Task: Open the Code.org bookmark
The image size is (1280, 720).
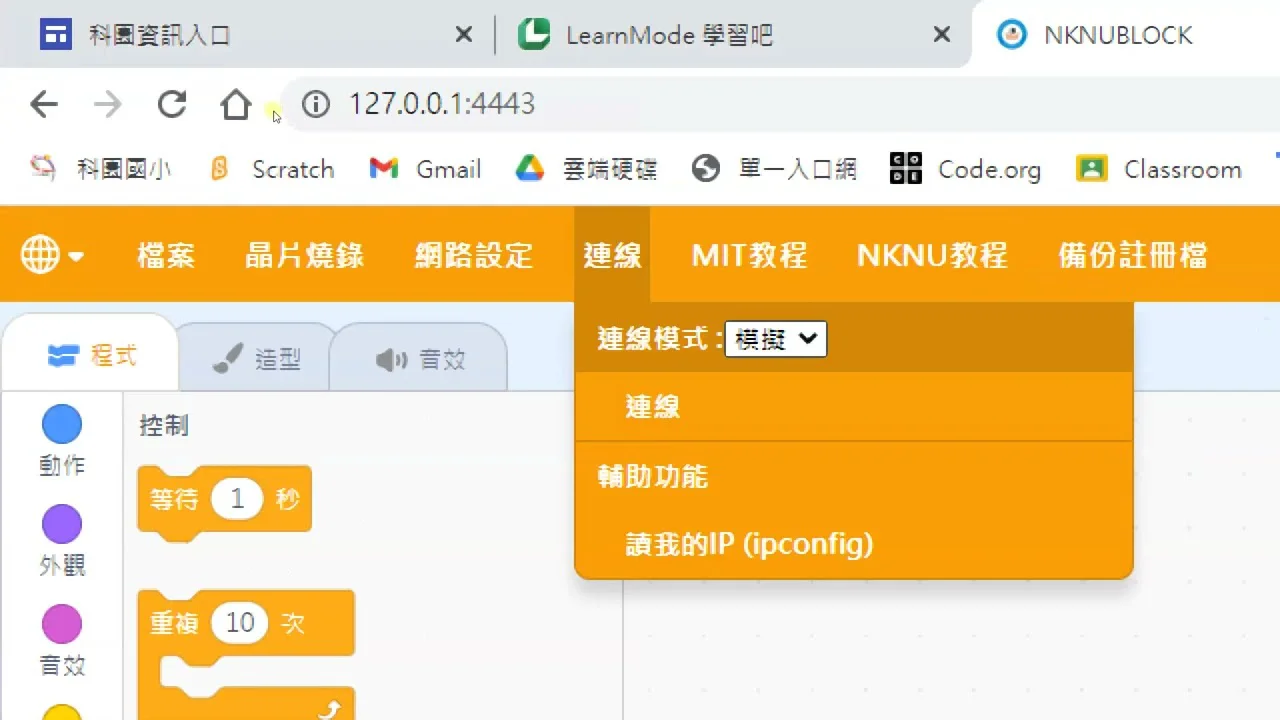Action: tap(966, 169)
